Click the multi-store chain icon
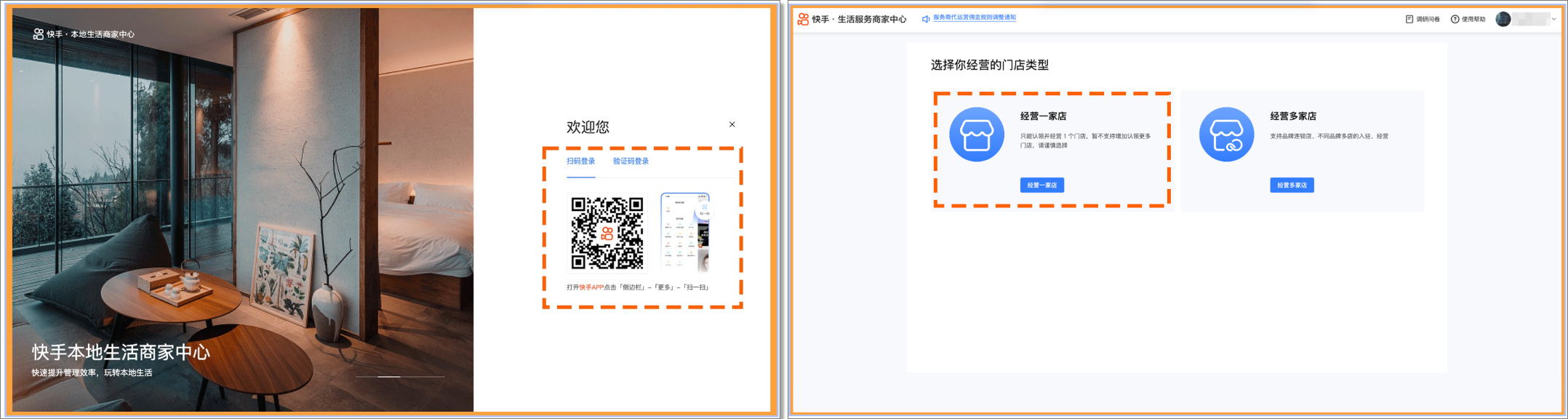 tap(1226, 135)
